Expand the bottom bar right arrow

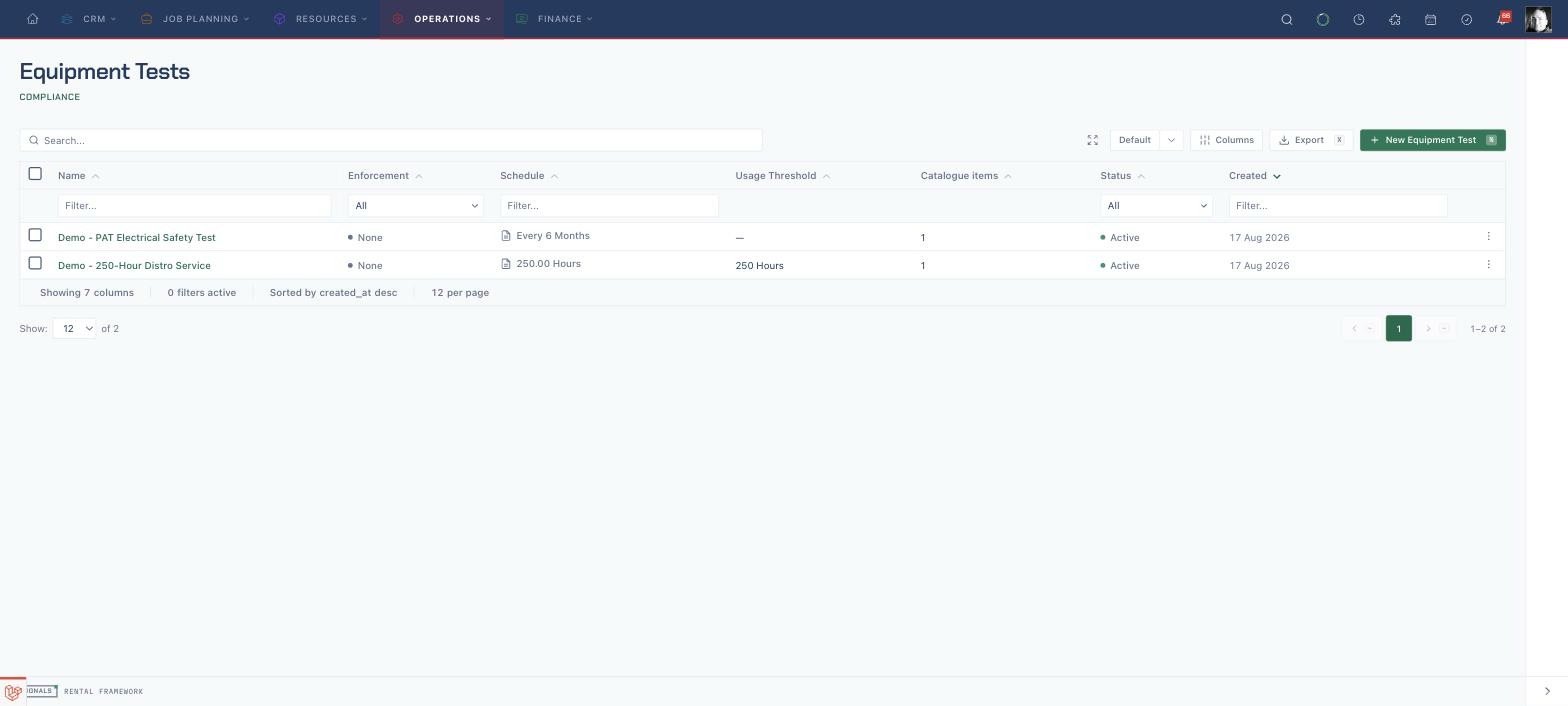(1547, 692)
